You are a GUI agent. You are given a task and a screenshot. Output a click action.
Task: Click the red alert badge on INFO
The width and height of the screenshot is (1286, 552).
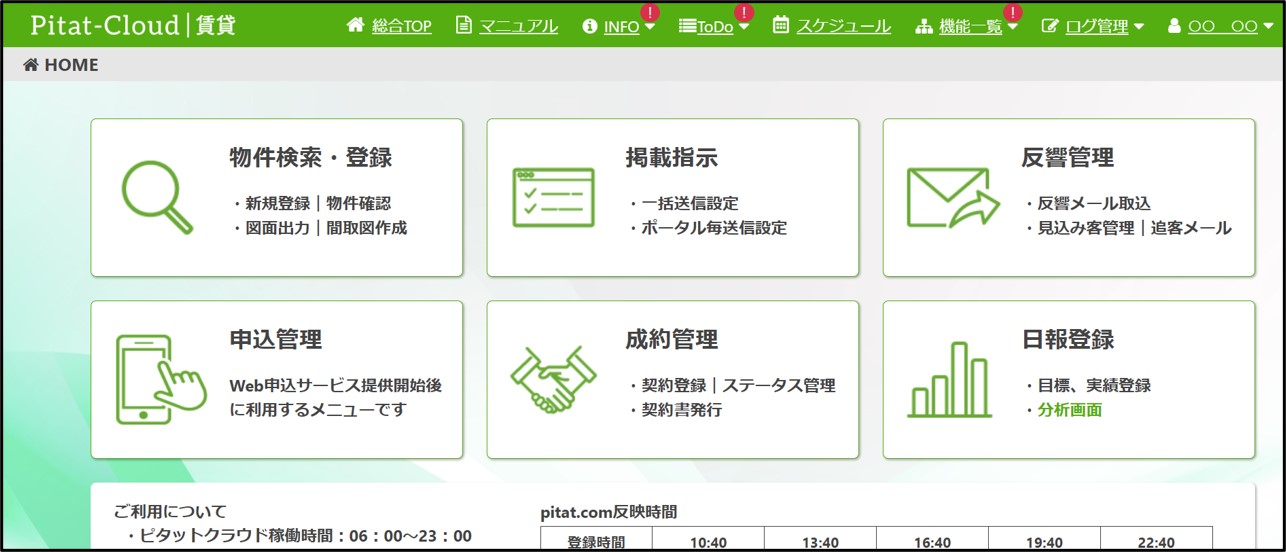coord(650,12)
